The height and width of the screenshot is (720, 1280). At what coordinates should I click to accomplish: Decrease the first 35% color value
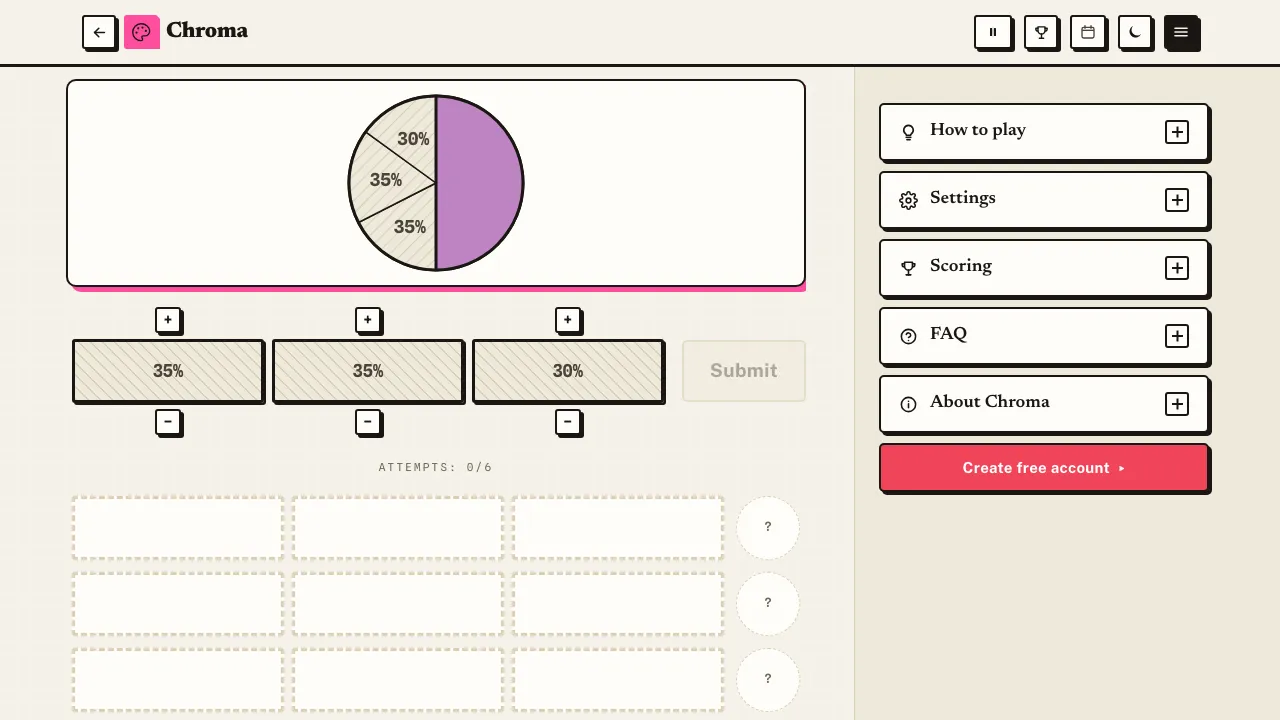coord(168,422)
